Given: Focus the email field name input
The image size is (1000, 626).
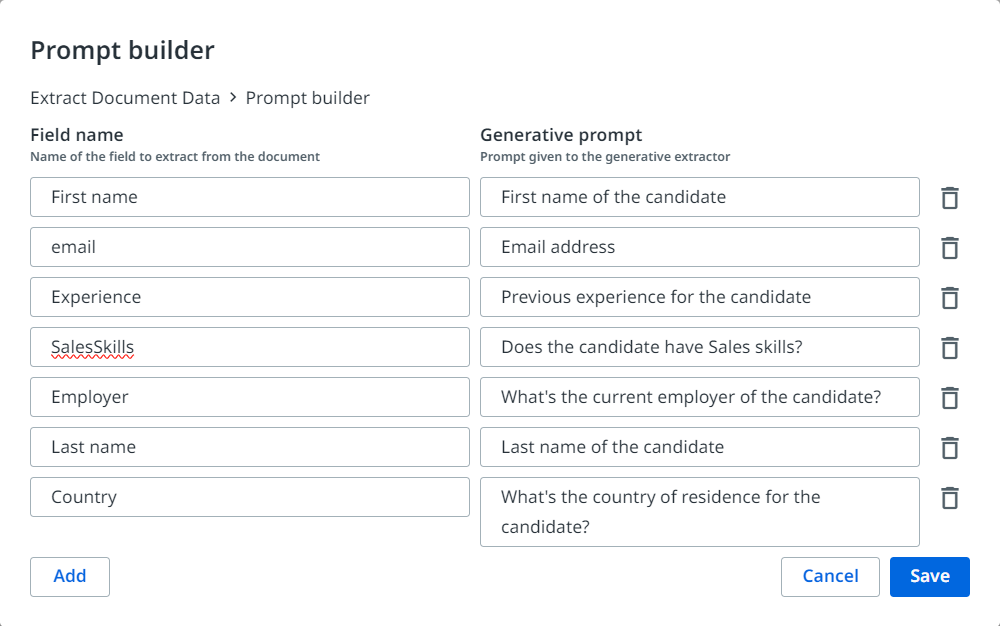Looking at the screenshot, I should tap(250, 247).
